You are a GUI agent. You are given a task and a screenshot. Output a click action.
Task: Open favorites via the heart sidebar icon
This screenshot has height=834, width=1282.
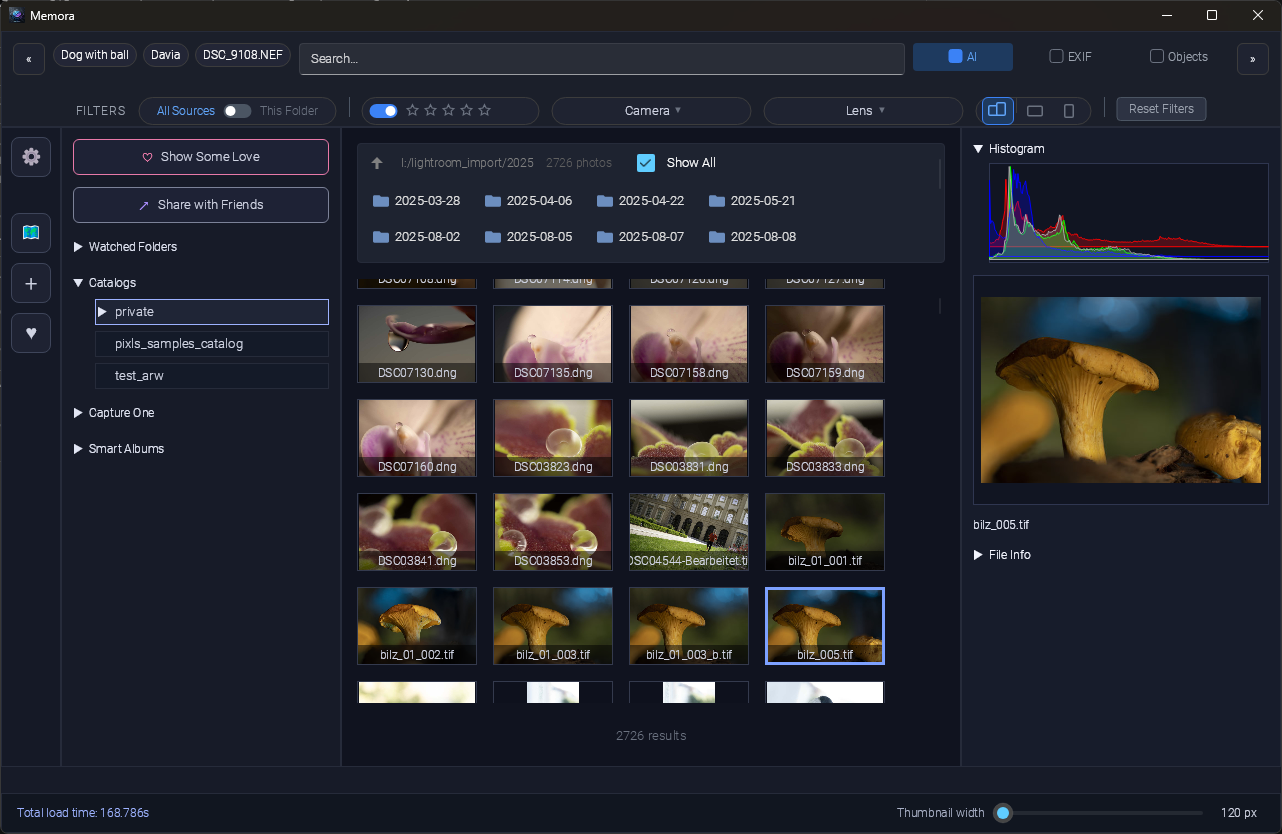click(30, 333)
